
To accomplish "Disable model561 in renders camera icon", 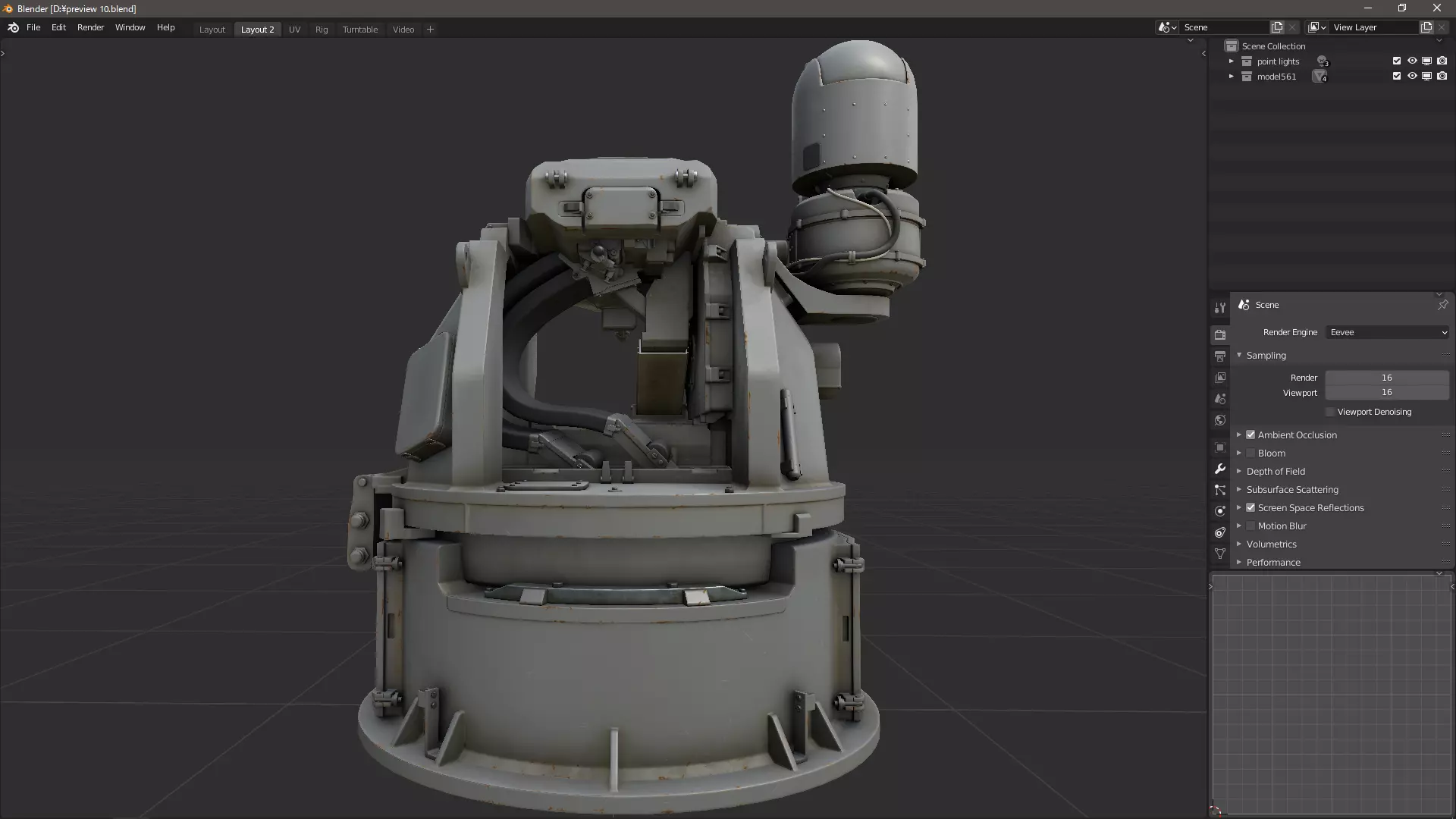I will pos(1442,76).
